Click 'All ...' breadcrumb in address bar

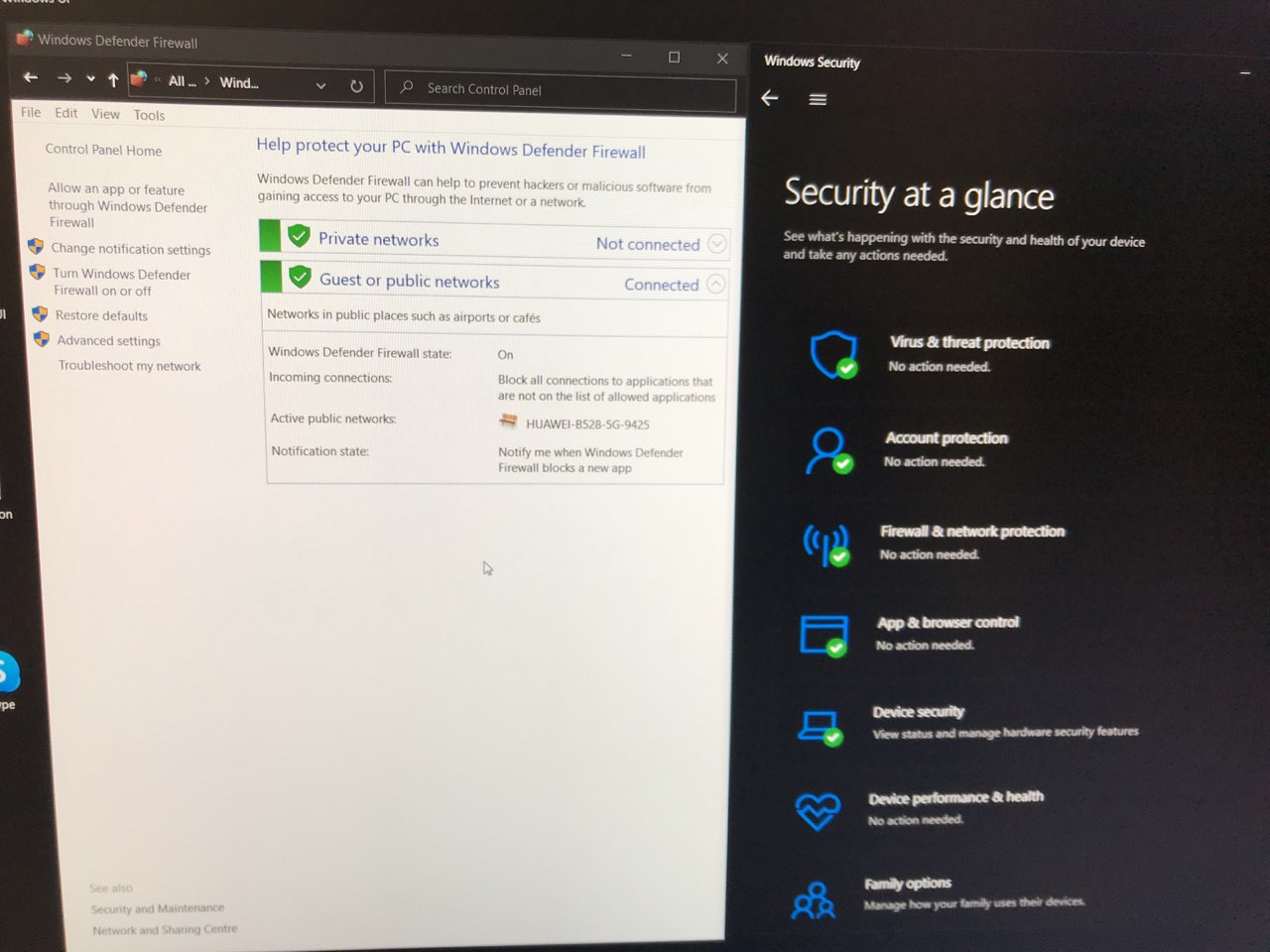point(182,81)
